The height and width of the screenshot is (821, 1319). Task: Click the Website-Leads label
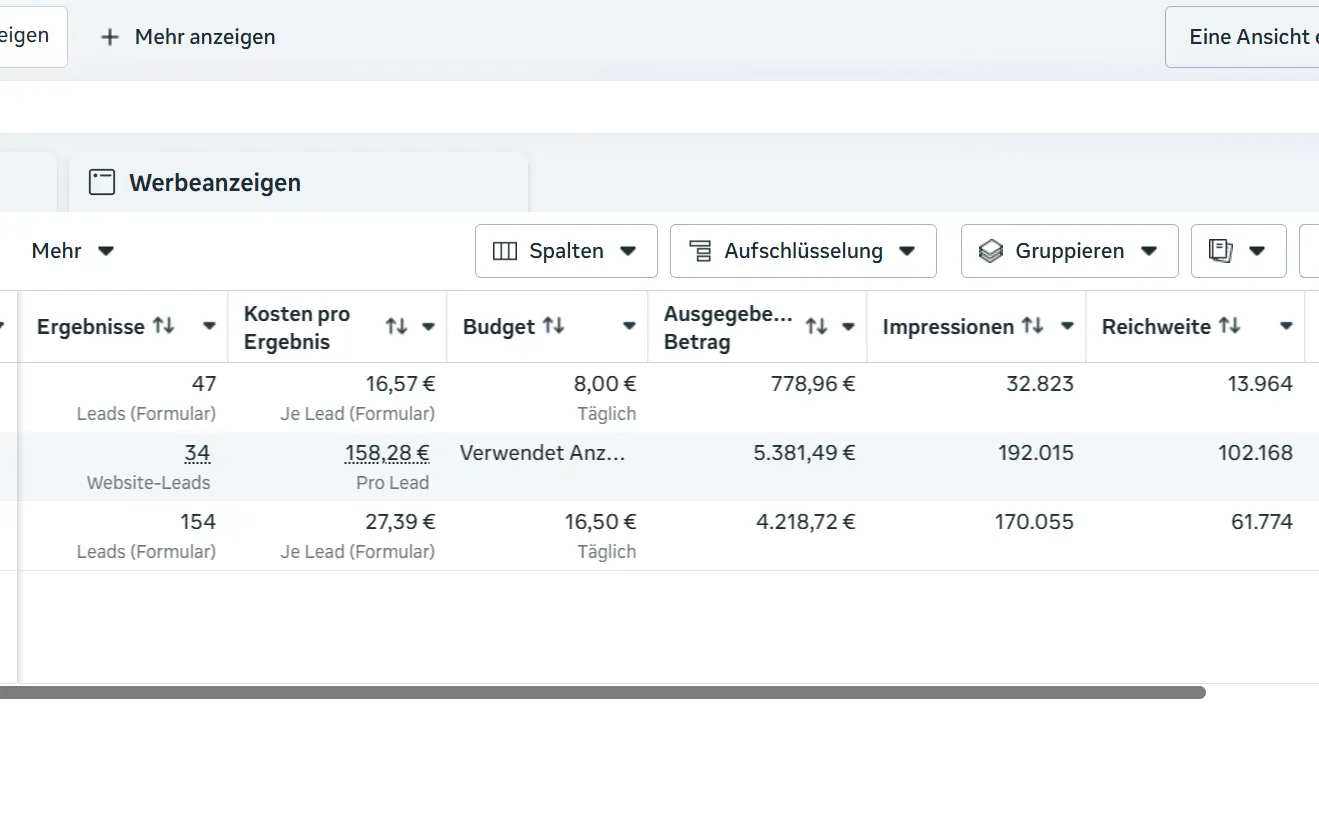149,483
